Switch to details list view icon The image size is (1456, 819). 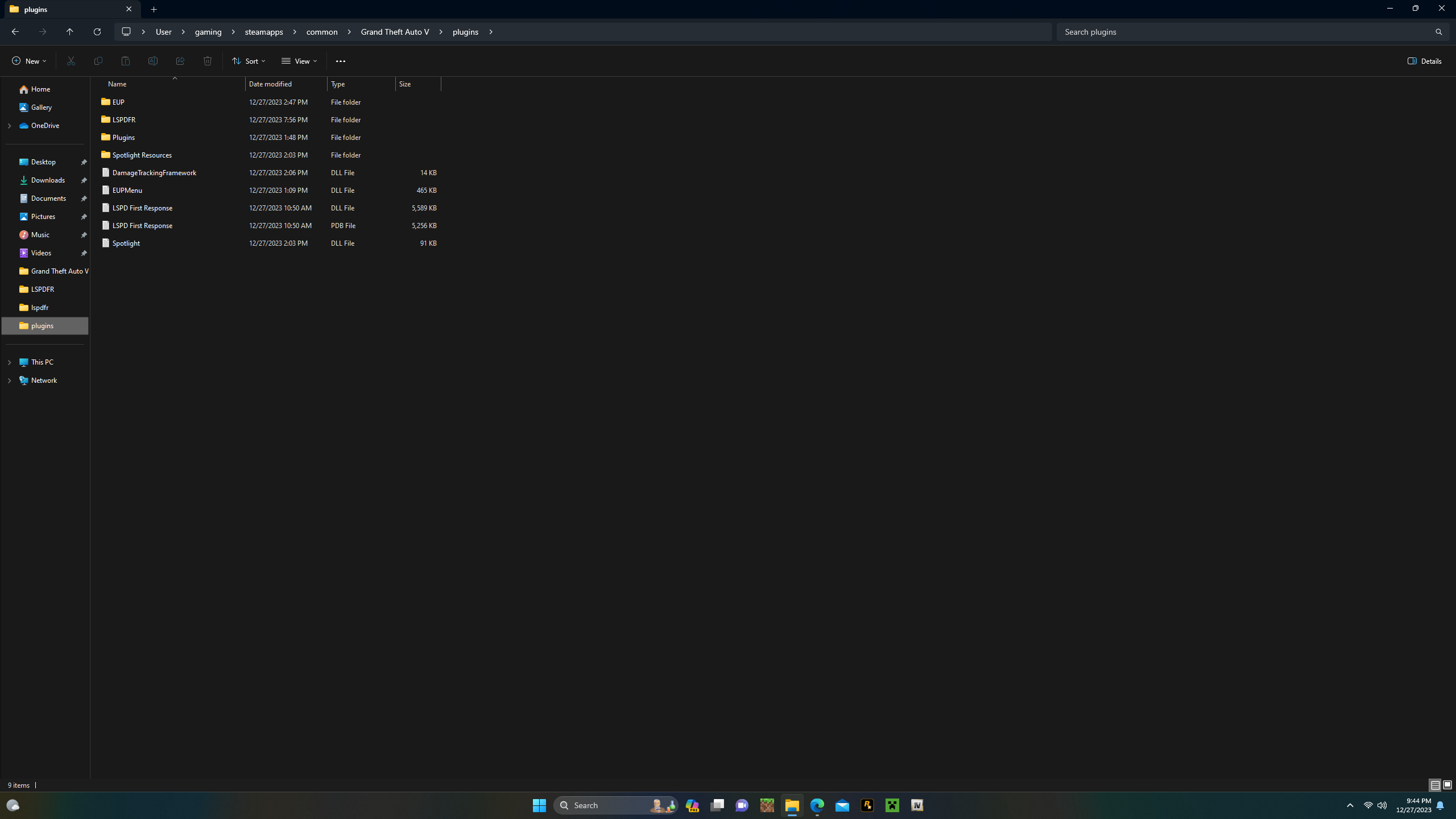pyautogui.click(x=1435, y=785)
